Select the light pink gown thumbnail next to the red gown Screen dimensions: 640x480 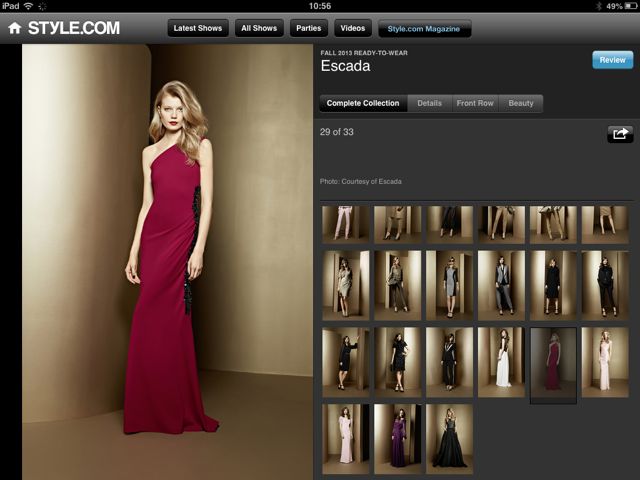[x=605, y=362]
